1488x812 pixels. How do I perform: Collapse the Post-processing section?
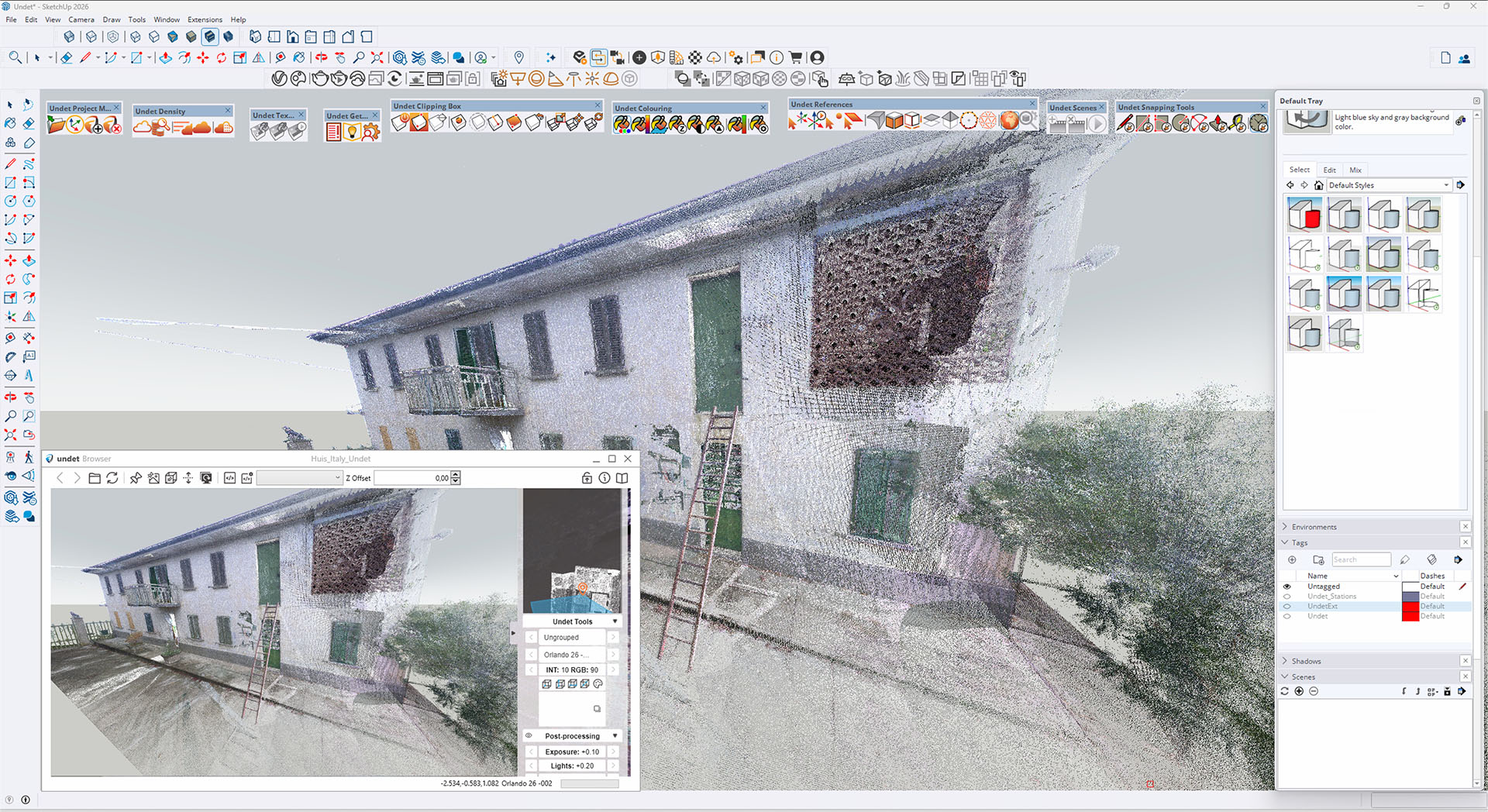point(615,736)
